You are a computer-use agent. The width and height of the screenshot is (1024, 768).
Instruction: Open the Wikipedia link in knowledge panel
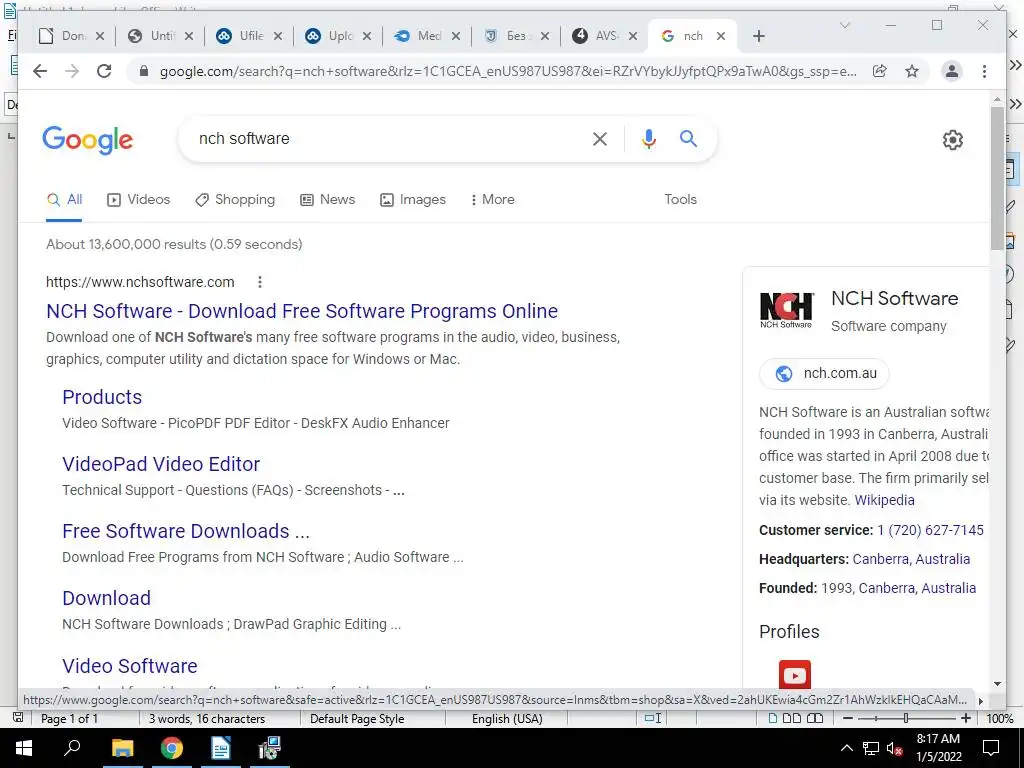pyautogui.click(x=884, y=500)
